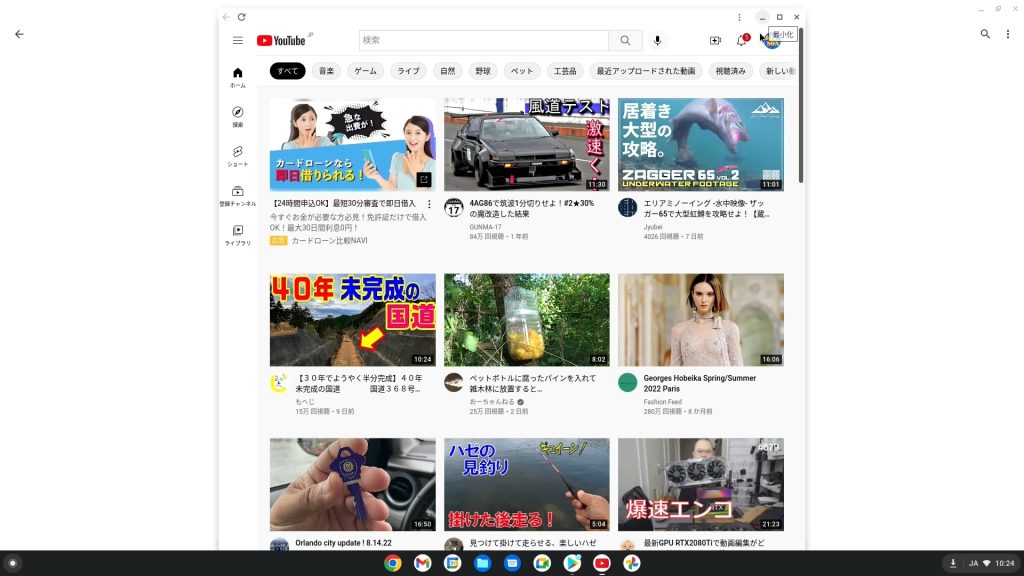Open the account avatar menu

click(771, 41)
